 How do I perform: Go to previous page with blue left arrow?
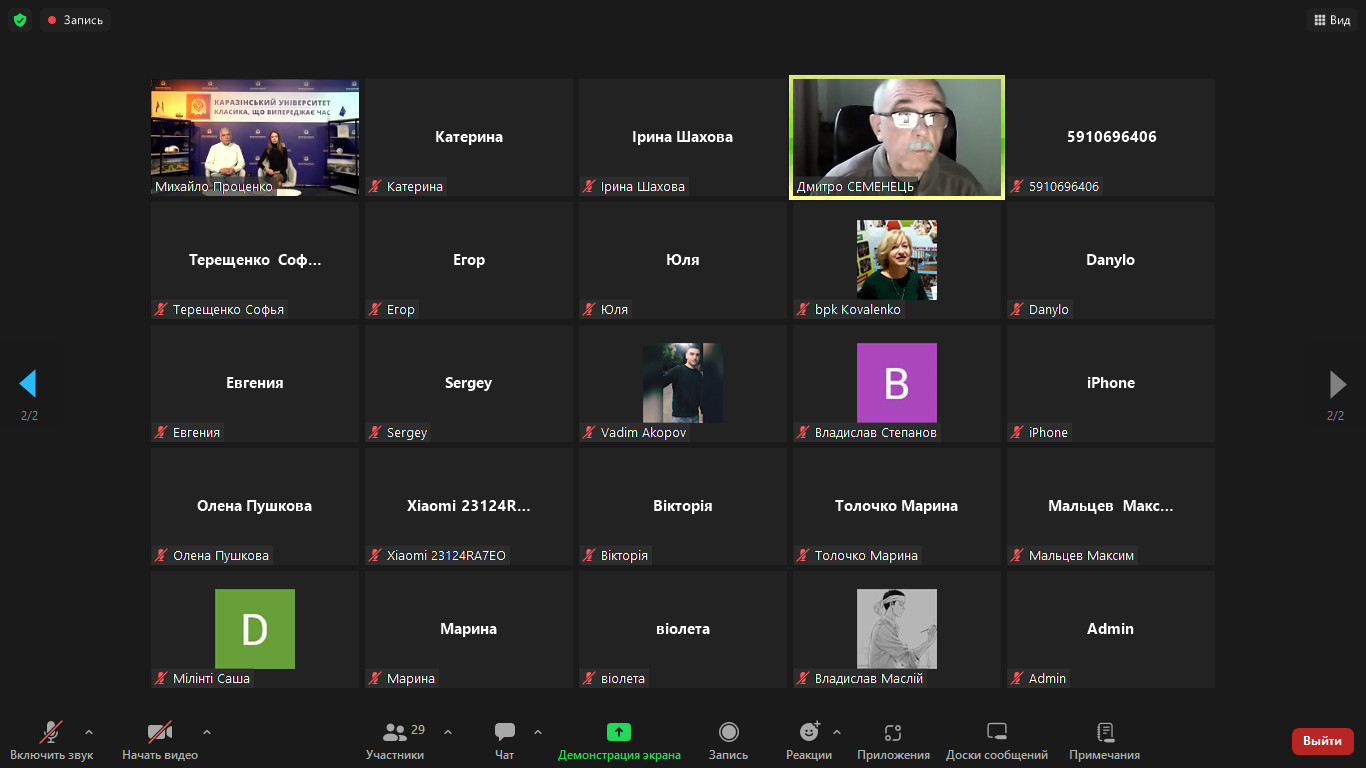[x=28, y=383]
